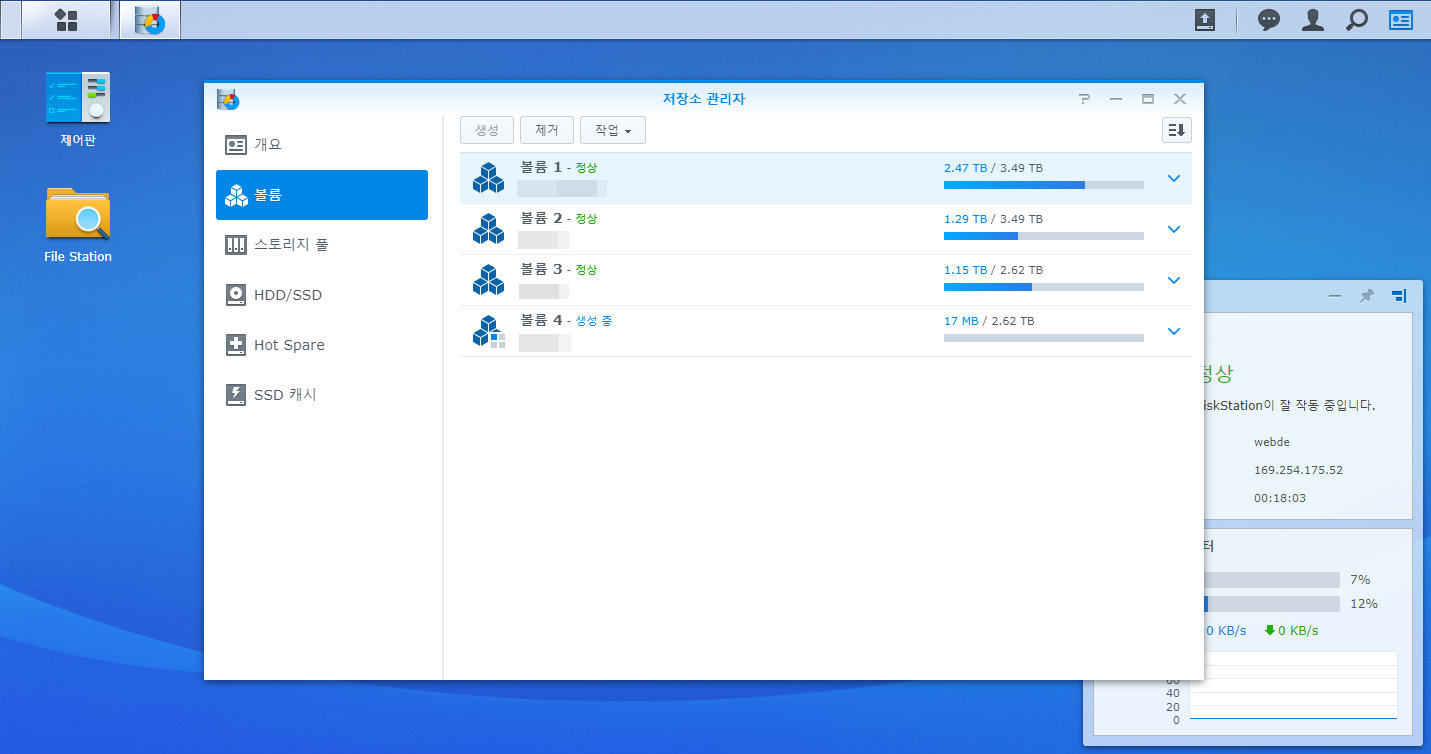Image resolution: width=1431 pixels, height=754 pixels.
Task: Toggle the widgets panel icon in the taskbar
Action: [1401, 20]
